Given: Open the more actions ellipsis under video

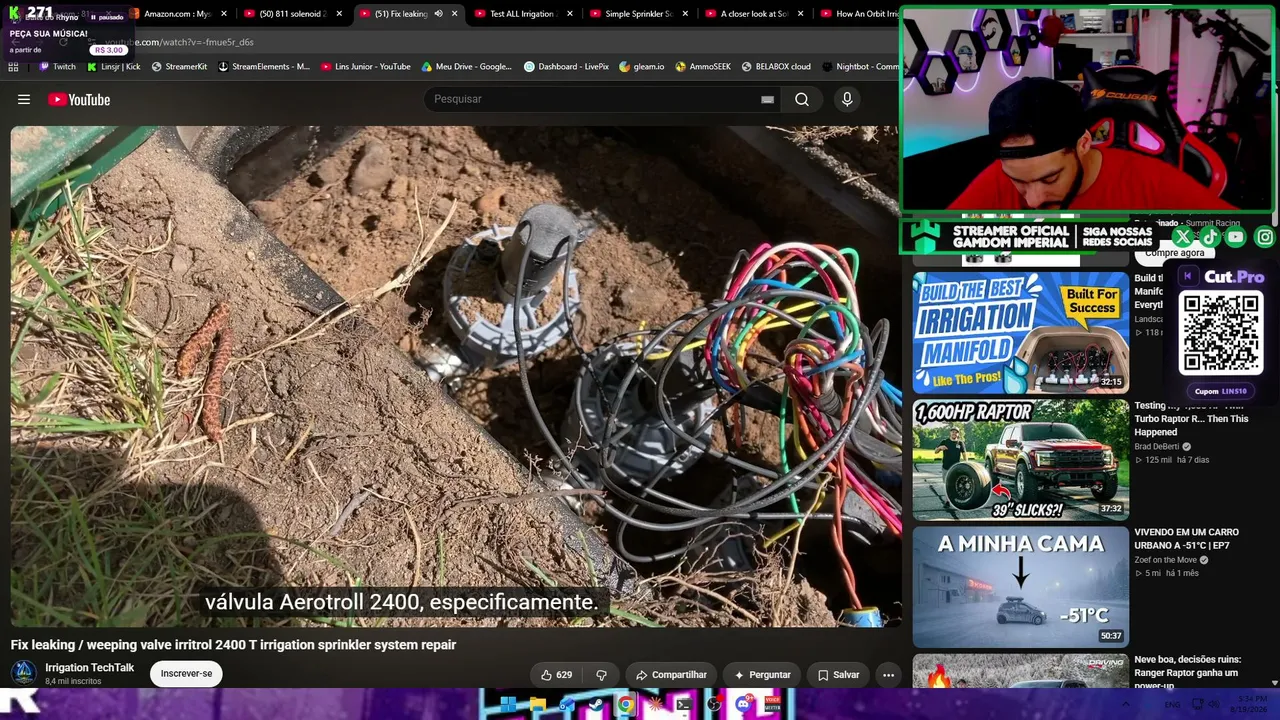Looking at the screenshot, I should (x=888, y=675).
